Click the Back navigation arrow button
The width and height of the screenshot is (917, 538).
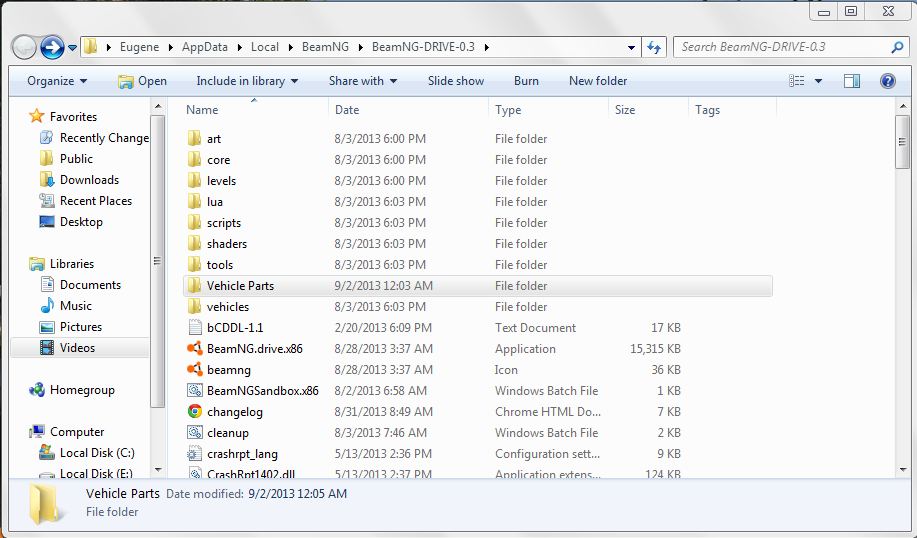25,47
